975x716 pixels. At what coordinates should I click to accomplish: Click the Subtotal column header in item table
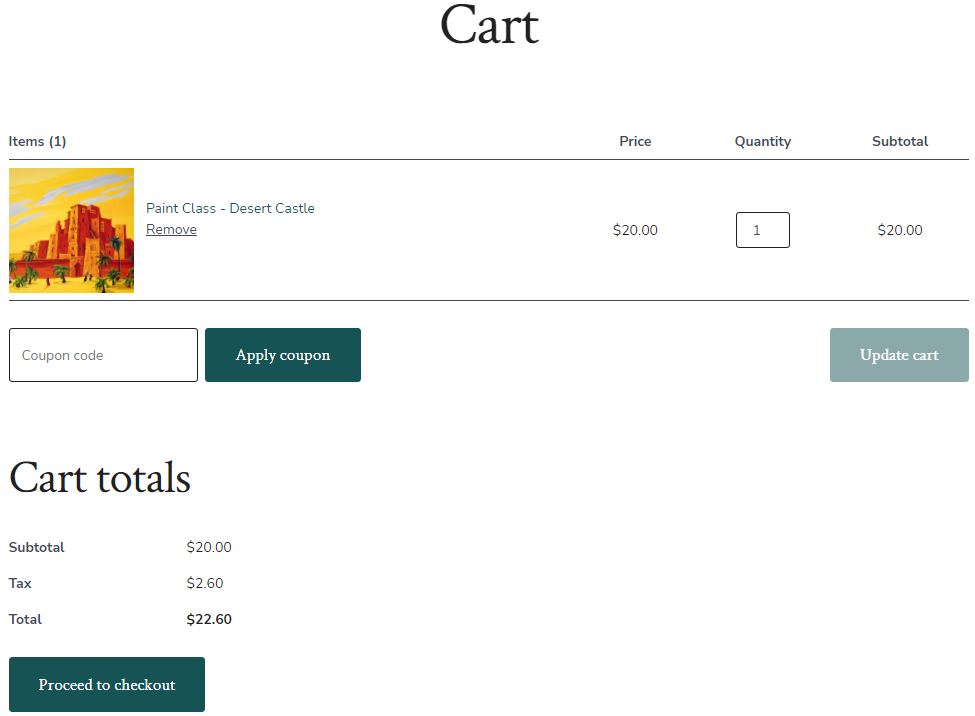pos(899,141)
